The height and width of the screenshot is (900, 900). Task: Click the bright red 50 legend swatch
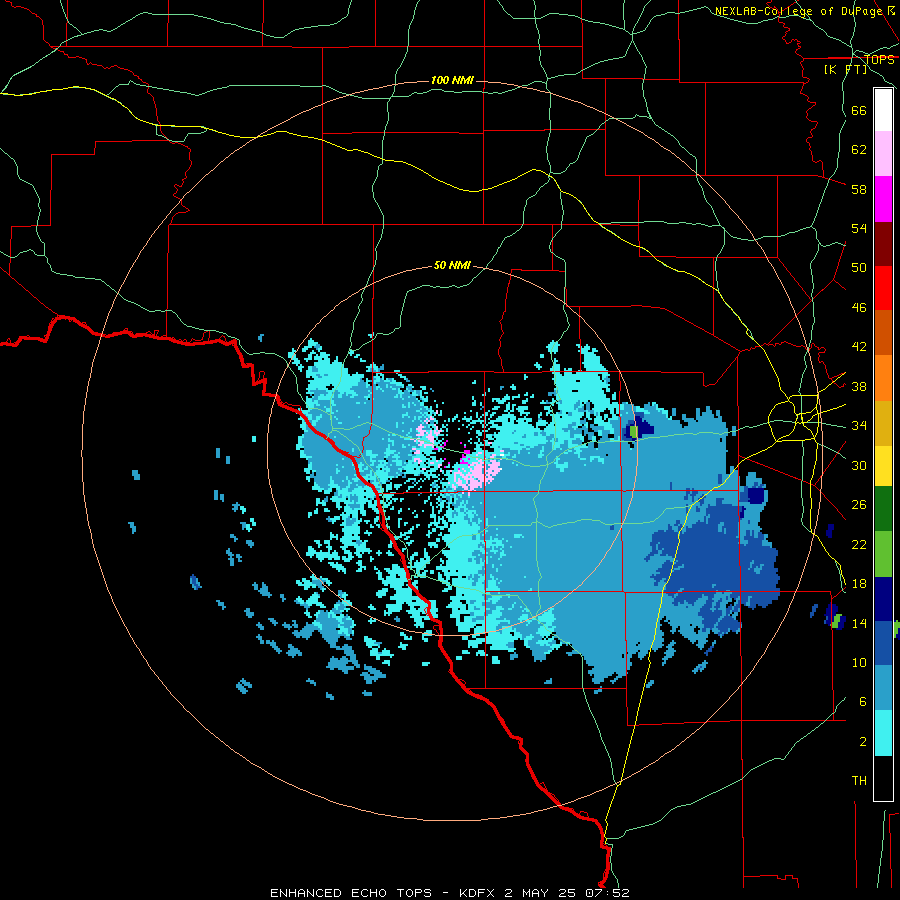point(883,288)
